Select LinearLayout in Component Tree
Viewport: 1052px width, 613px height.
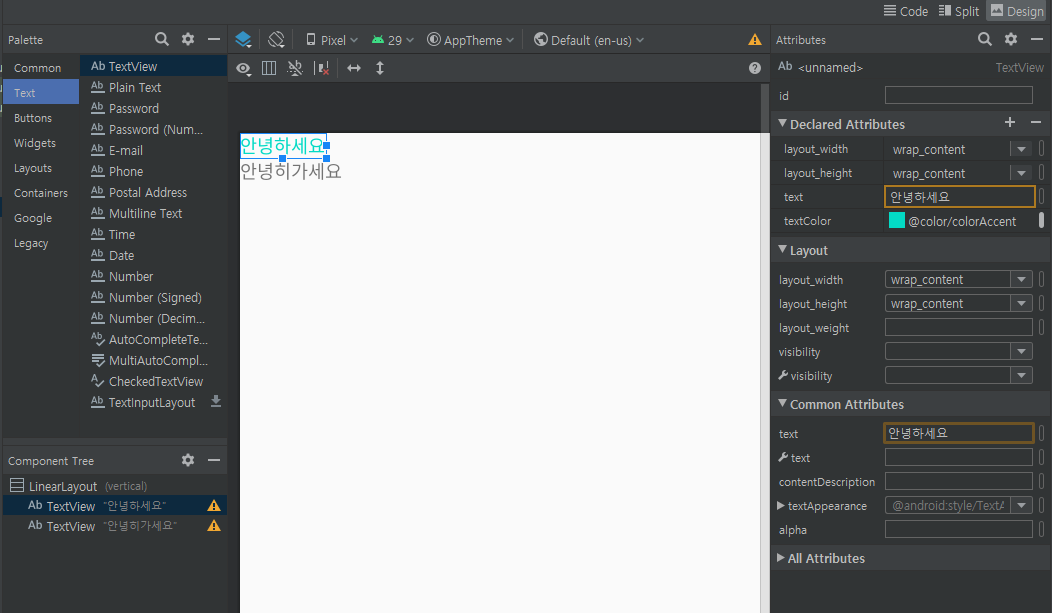115,486
